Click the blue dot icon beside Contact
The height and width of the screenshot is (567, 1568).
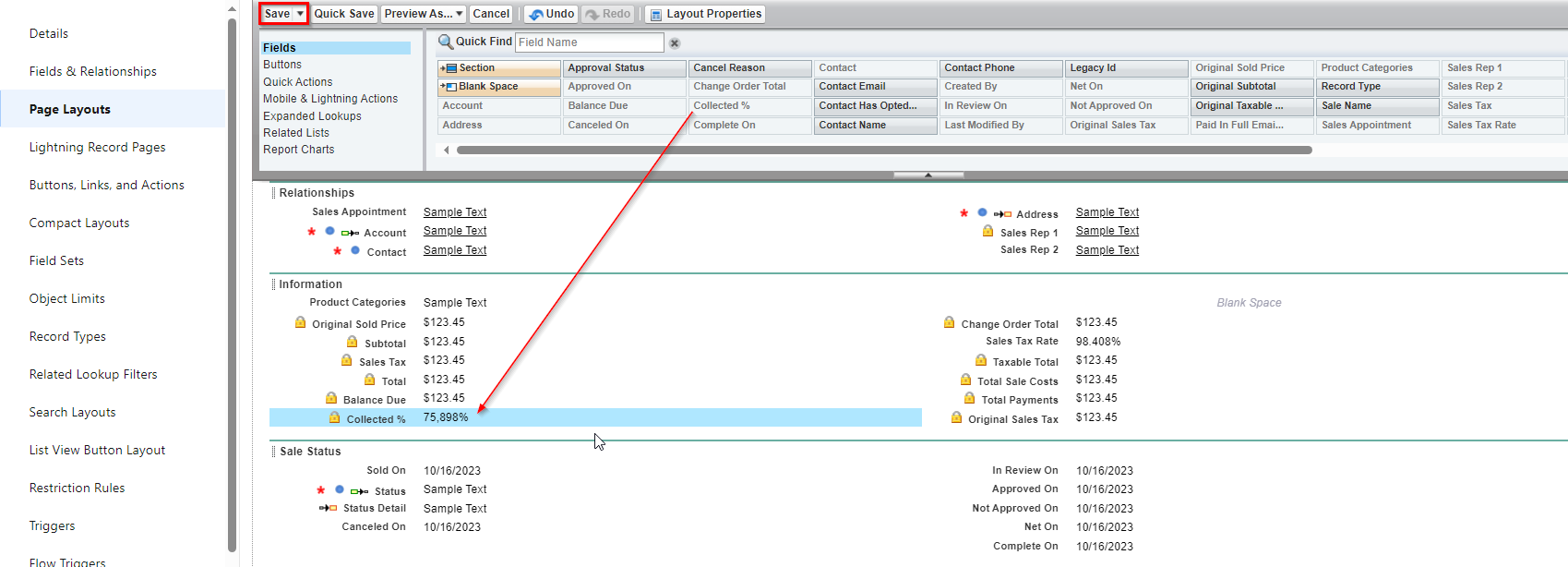(355, 250)
